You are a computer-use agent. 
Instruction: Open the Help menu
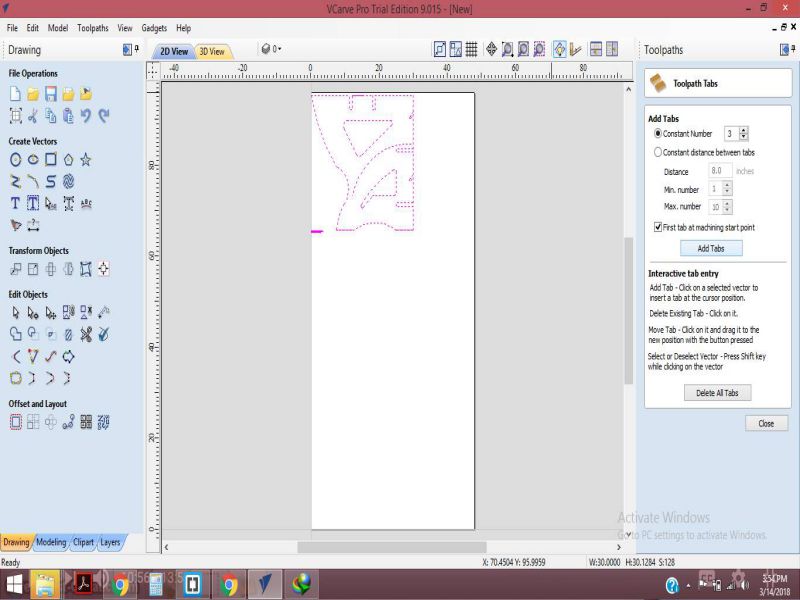coord(184,28)
